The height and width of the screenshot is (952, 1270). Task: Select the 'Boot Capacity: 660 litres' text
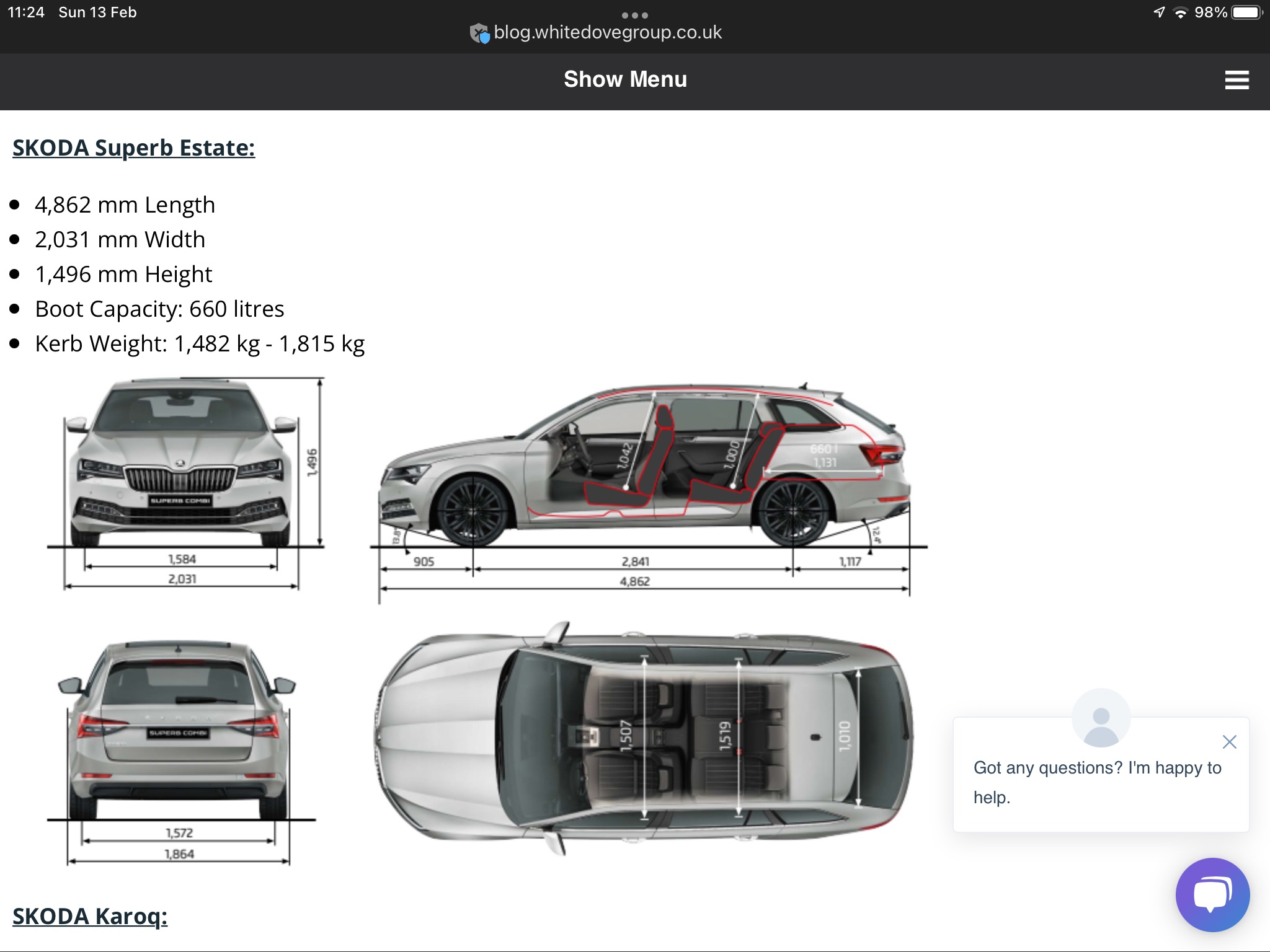coord(159,309)
